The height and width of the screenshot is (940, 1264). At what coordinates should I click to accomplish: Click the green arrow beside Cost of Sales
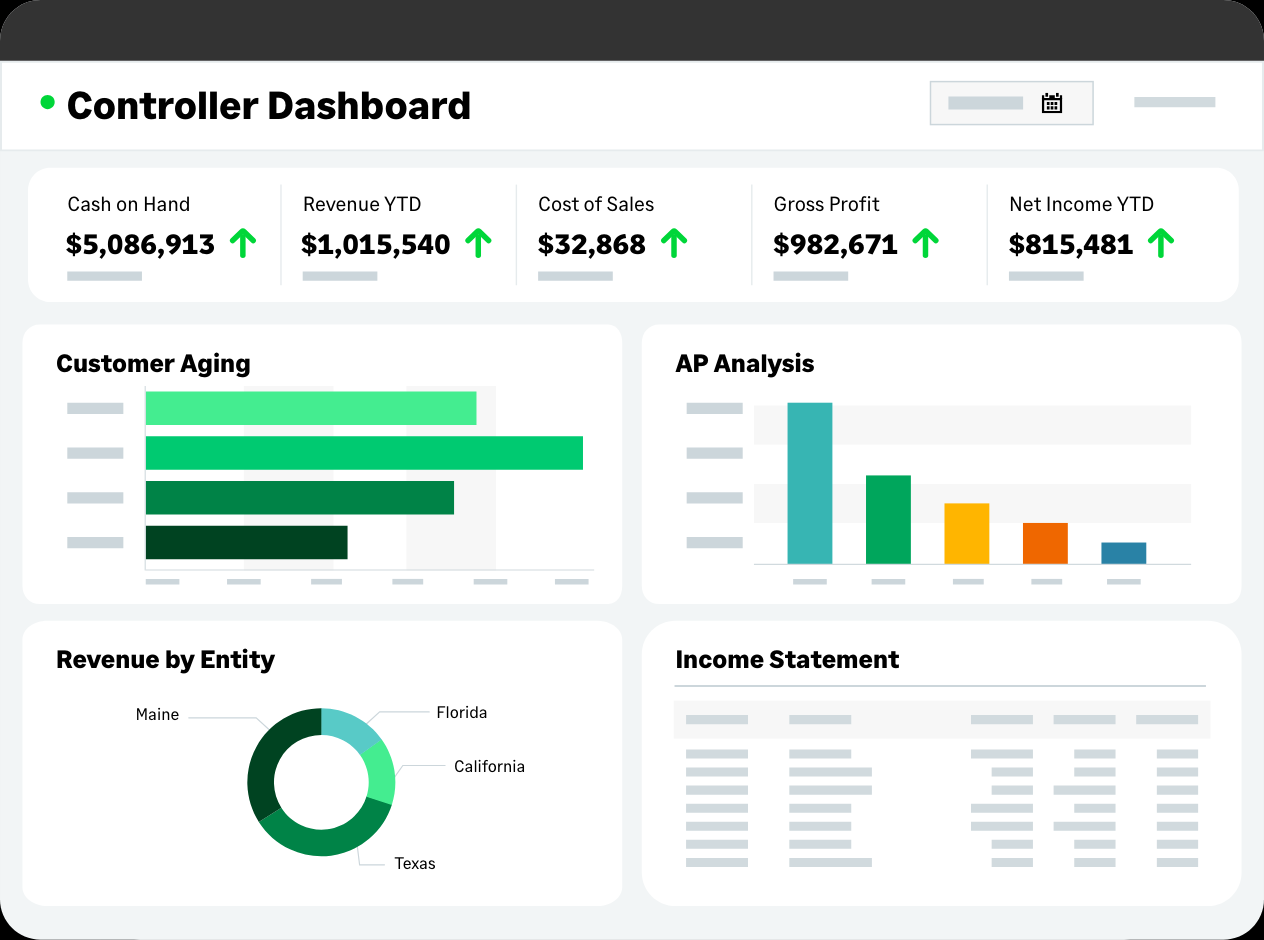(x=674, y=243)
